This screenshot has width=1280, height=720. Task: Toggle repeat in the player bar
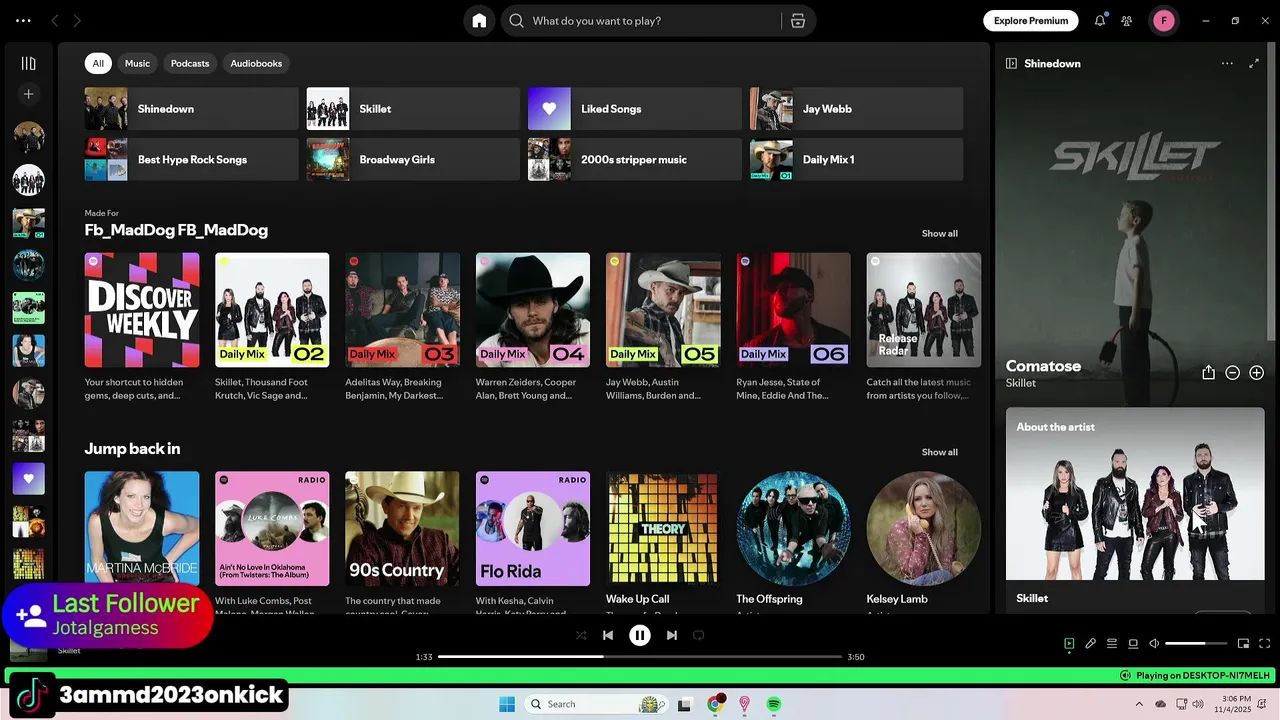[699, 635]
